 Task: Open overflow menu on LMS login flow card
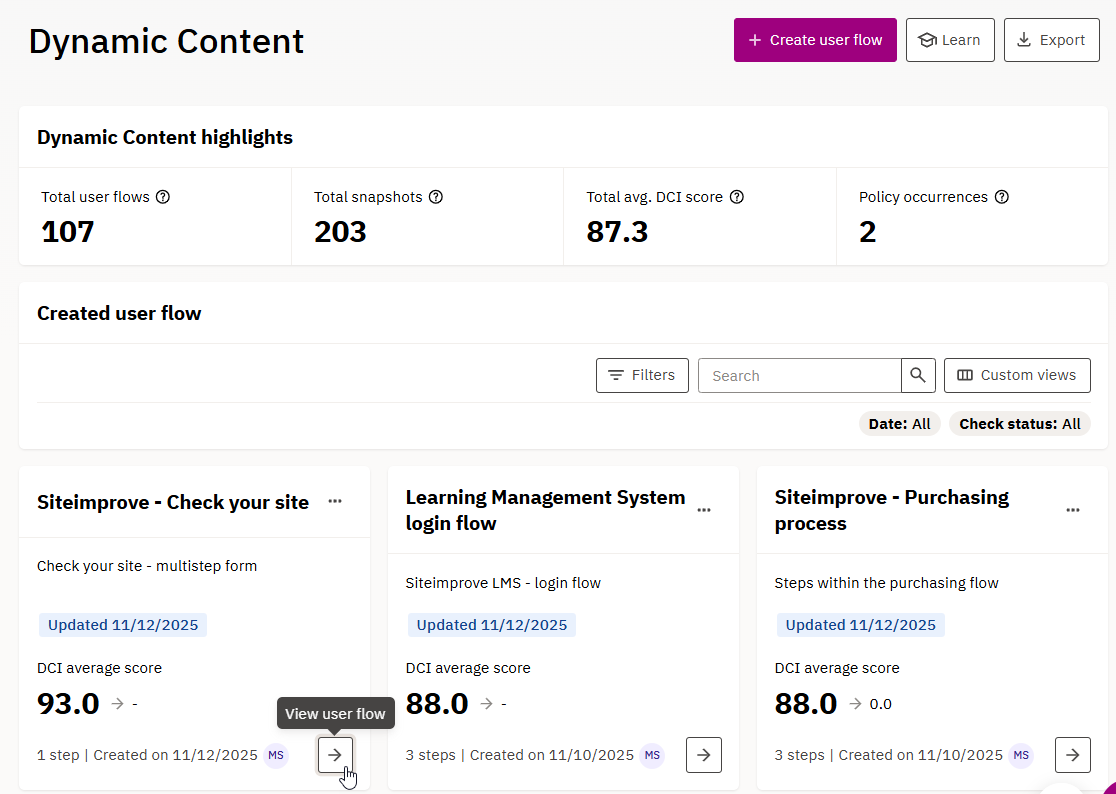pyautogui.click(x=704, y=510)
